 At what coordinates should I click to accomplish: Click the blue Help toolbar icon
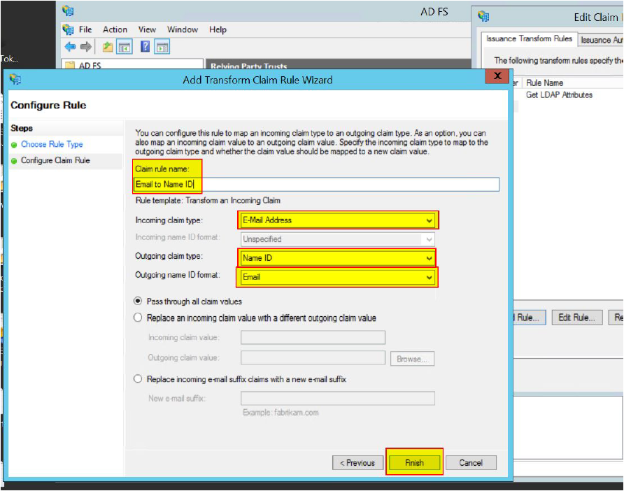click(146, 47)
